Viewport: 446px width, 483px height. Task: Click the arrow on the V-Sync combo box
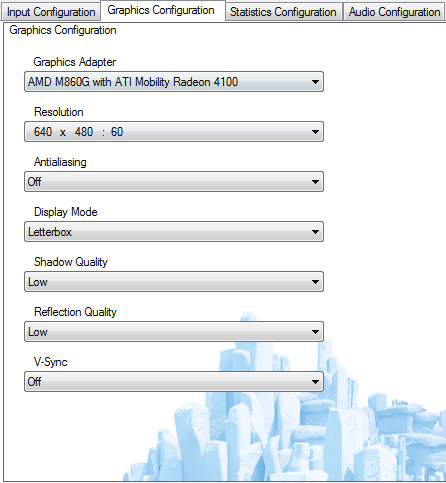point(315,382)
